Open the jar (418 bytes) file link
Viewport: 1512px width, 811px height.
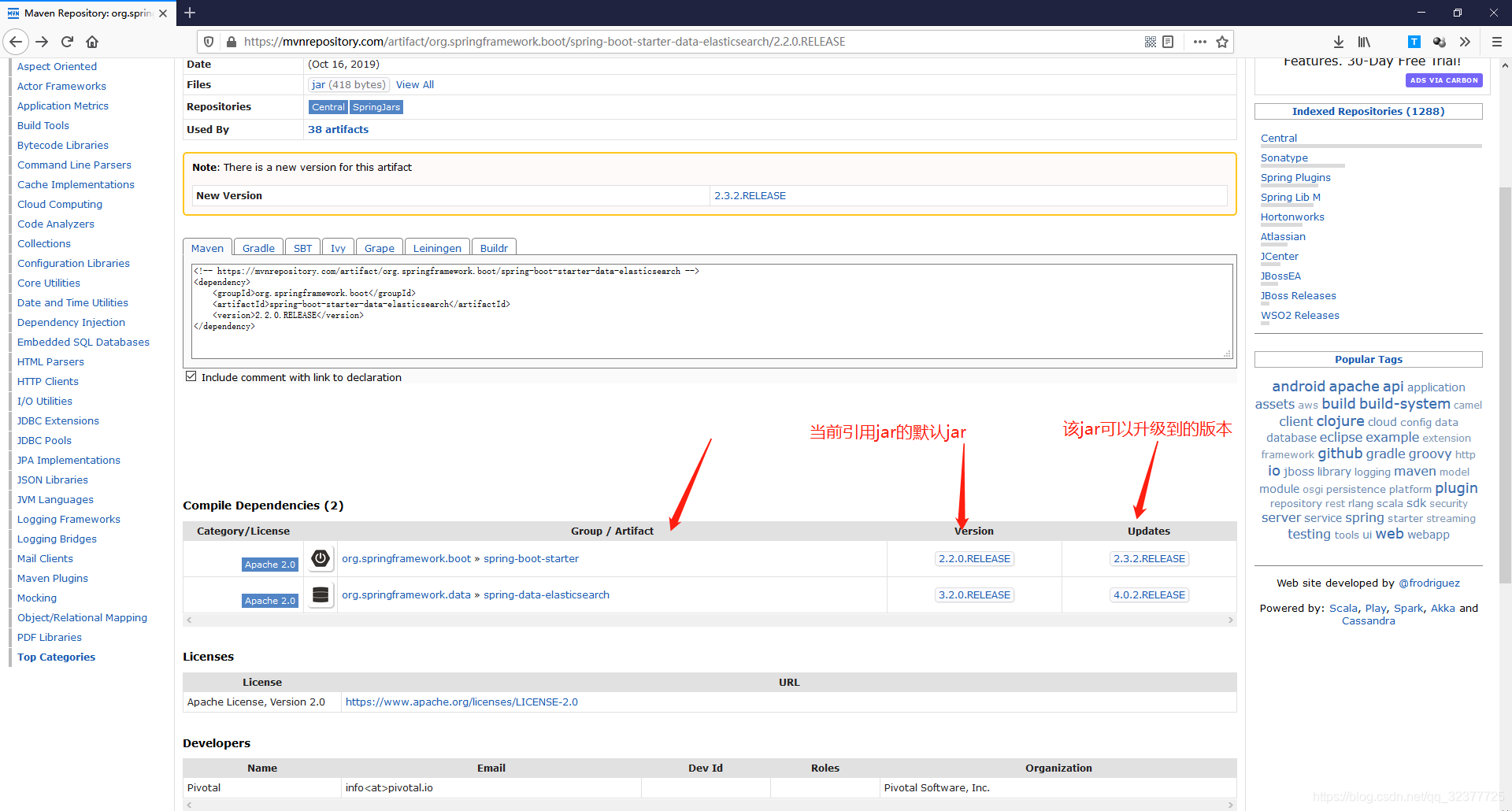348,85
